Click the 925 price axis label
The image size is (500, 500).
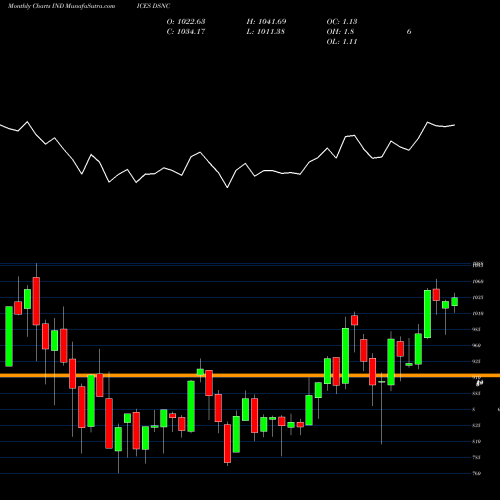coord(477,361)
